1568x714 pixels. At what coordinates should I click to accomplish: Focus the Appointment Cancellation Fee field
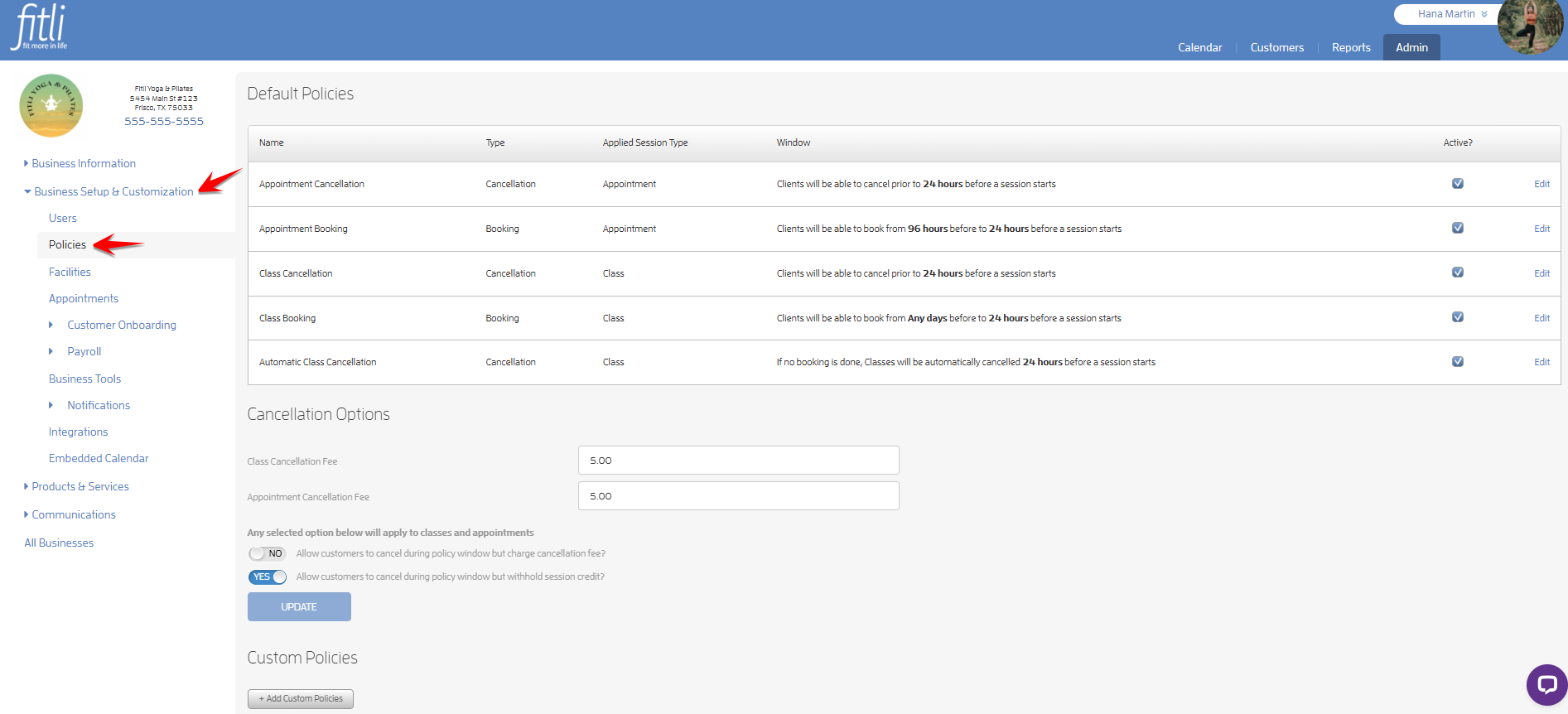(739, 496)
